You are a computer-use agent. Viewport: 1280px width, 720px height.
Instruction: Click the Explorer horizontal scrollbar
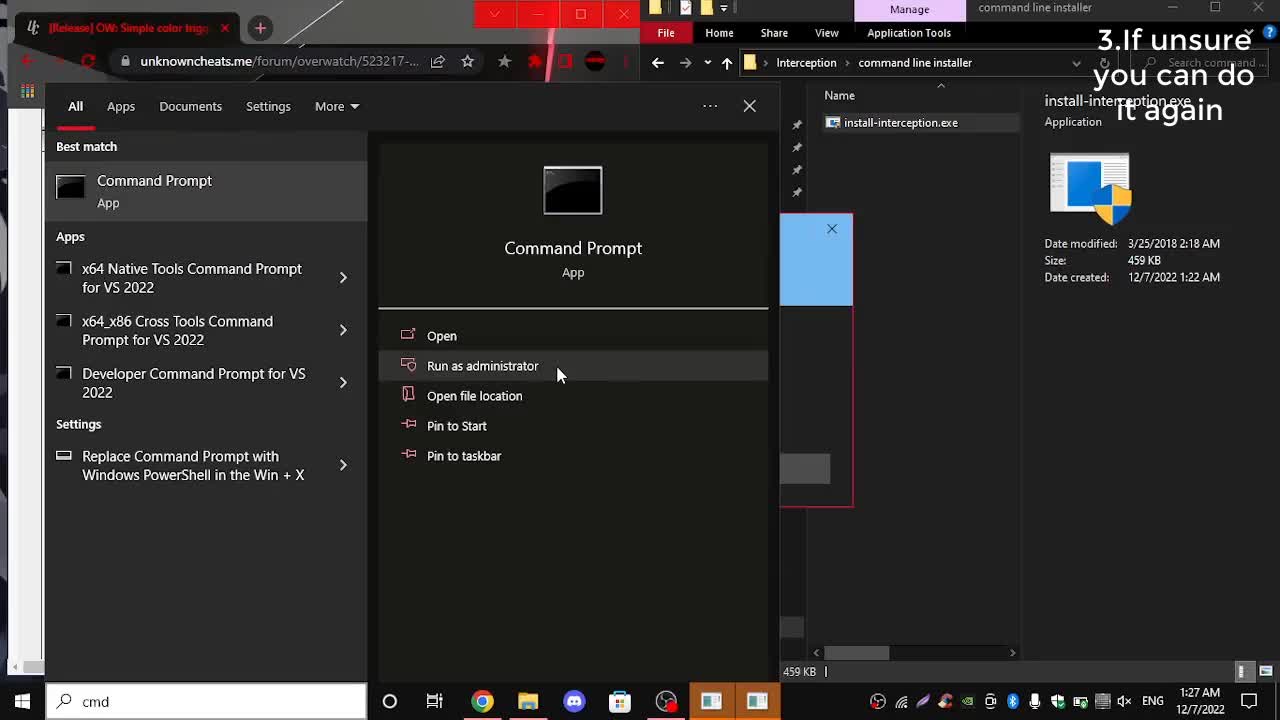857,652
